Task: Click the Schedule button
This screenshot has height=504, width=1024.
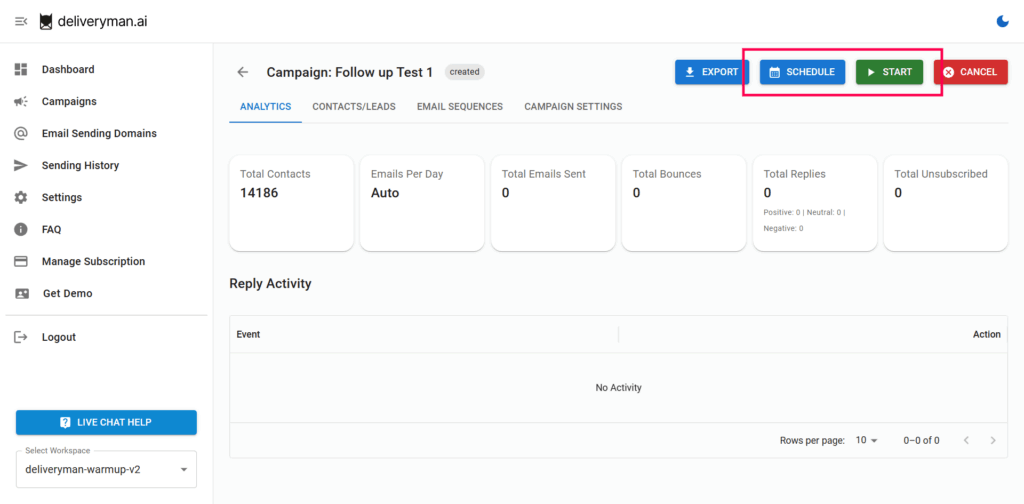Action: (802, 72)
